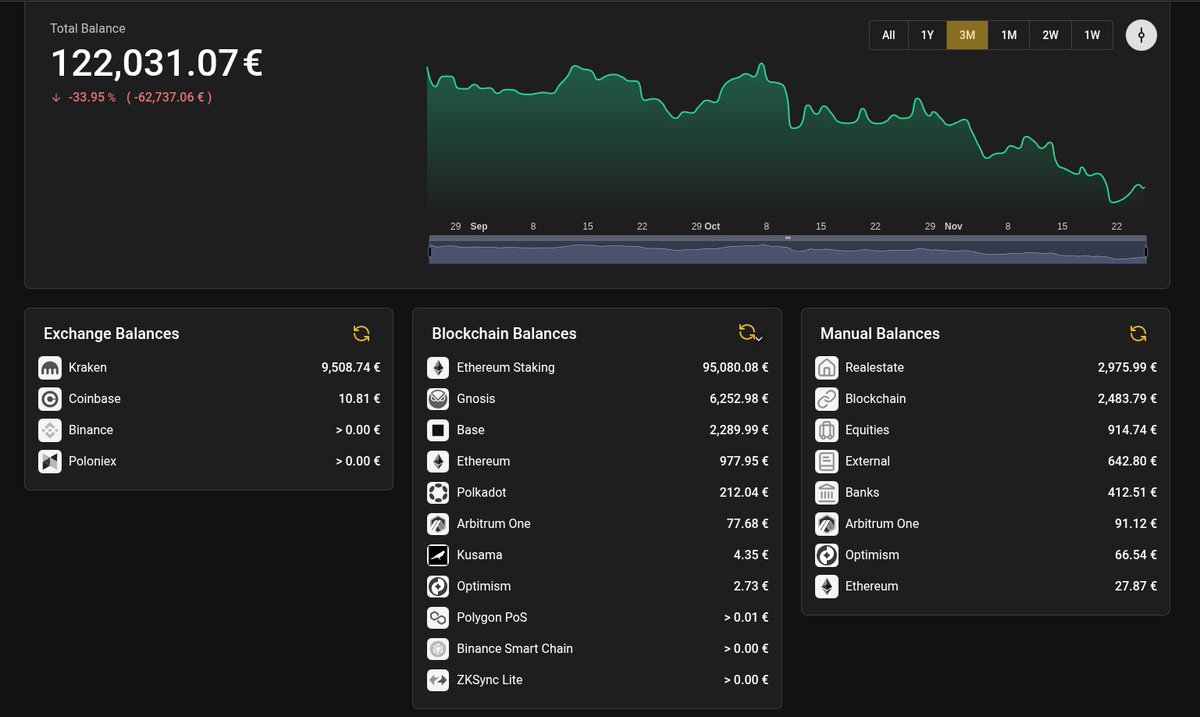
Task: Select the All timeframe
Action: [x=888, y=35]
